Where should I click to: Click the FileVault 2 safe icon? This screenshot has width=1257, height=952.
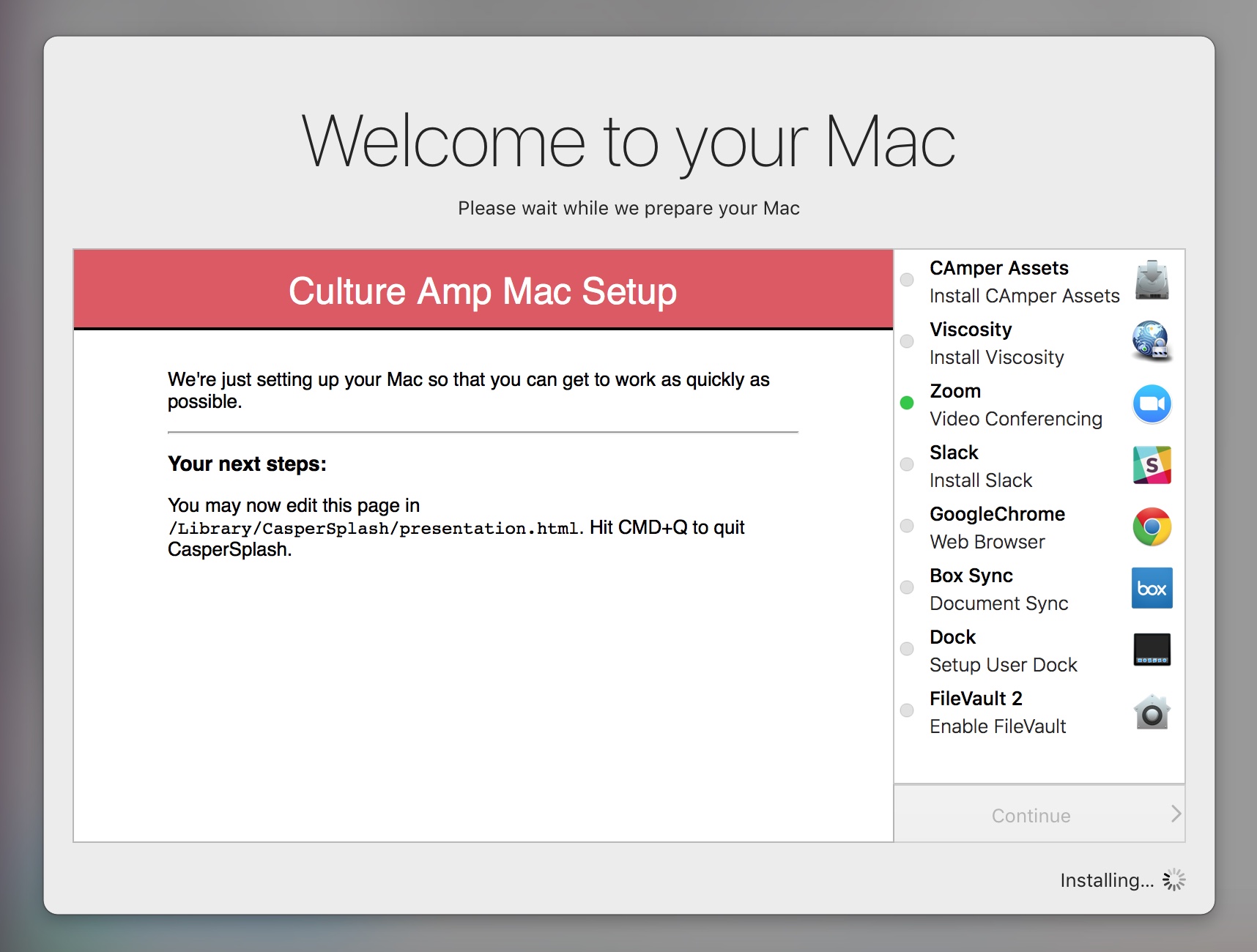(1152, 712)
